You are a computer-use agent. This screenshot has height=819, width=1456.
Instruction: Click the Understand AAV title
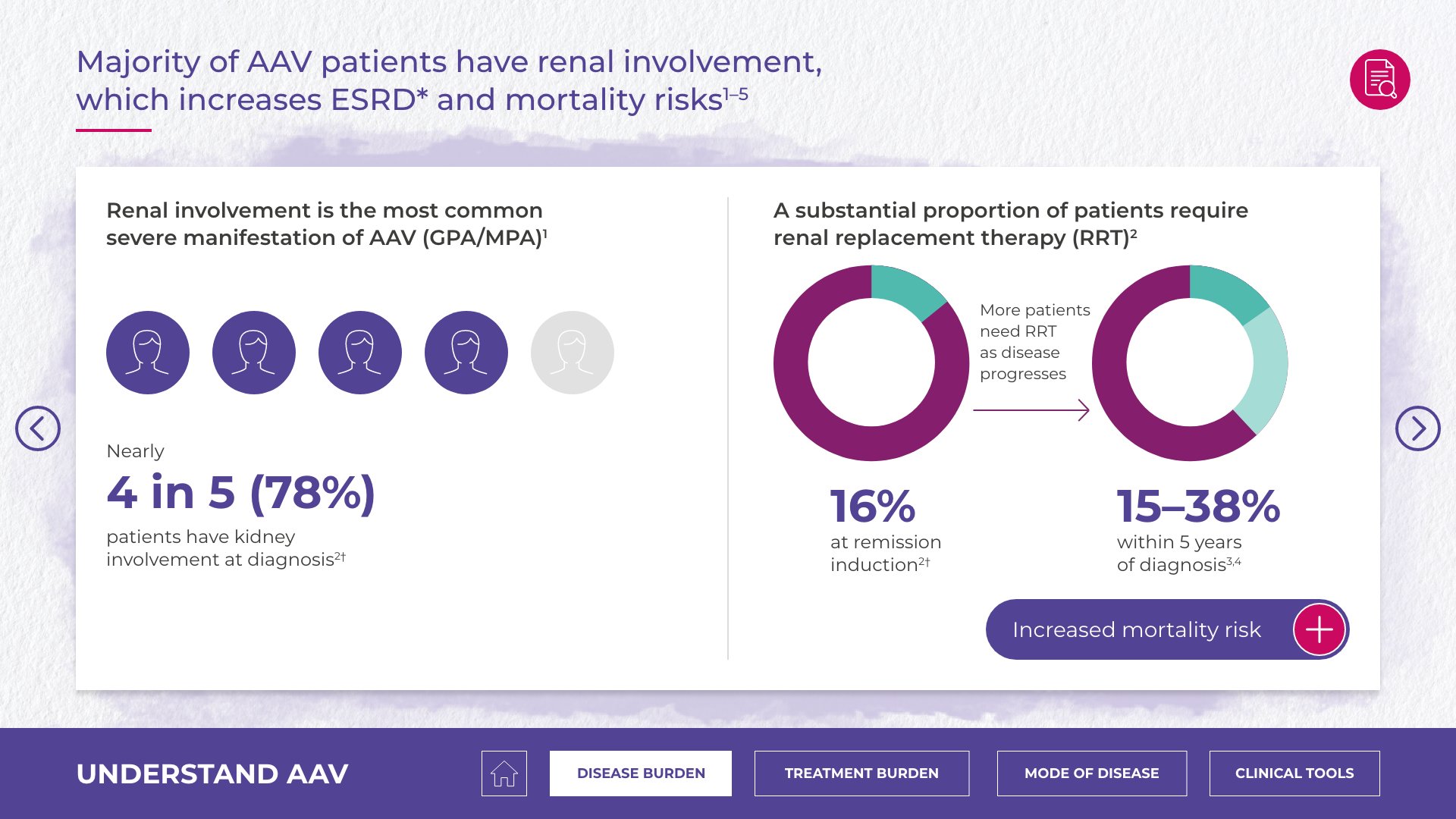212,773
